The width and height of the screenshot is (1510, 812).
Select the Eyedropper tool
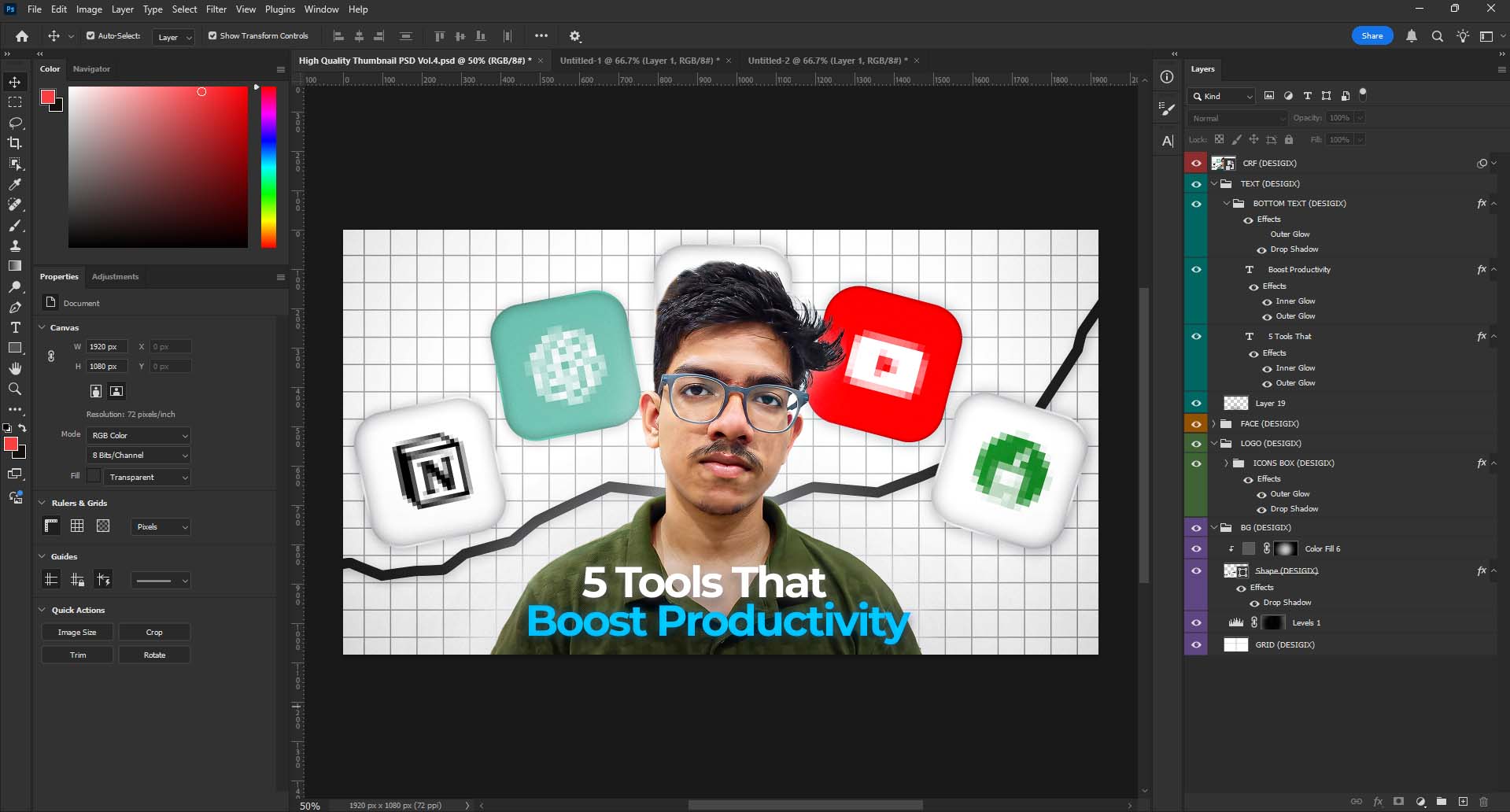click(x=15, y=184)
